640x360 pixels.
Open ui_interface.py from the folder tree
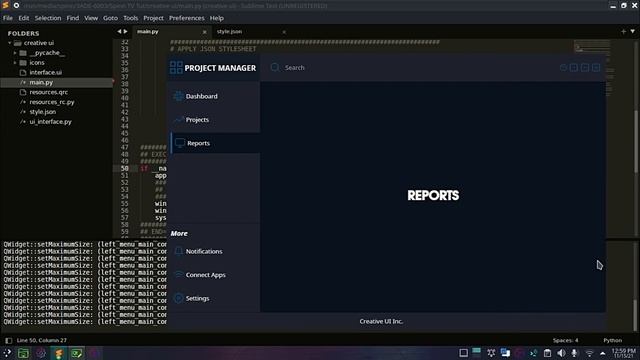point(50,122)
